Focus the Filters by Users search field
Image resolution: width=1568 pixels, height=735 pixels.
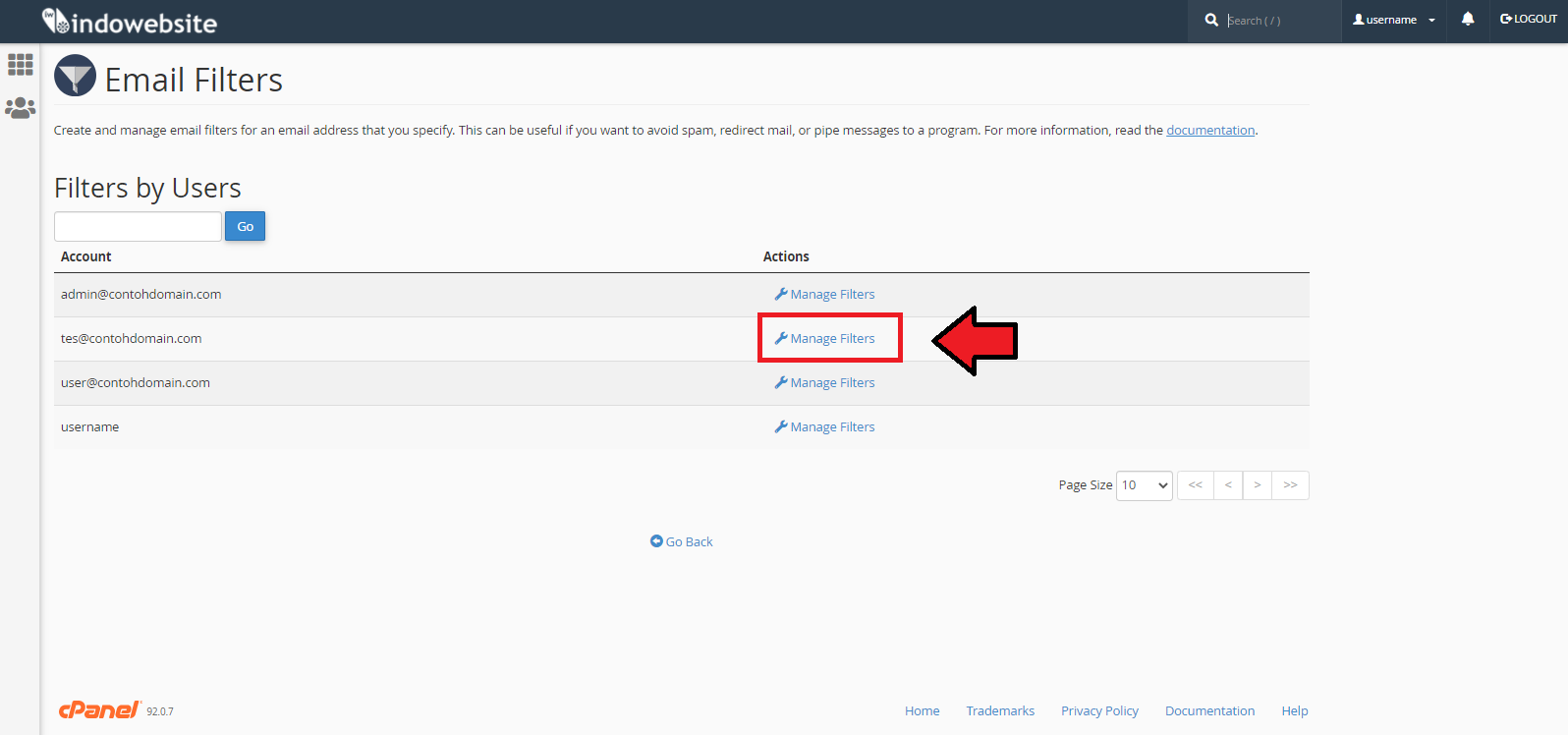138,227
